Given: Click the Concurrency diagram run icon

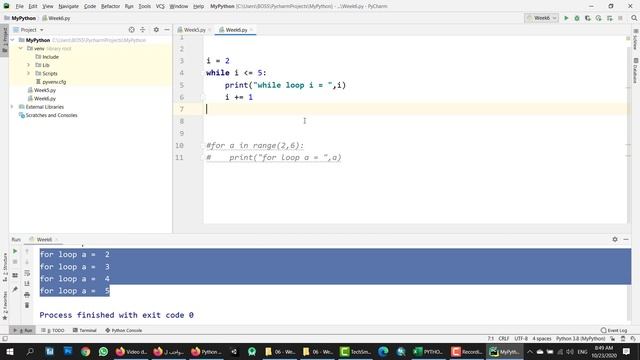Looking at the screenshot, I should click(609, 18).
